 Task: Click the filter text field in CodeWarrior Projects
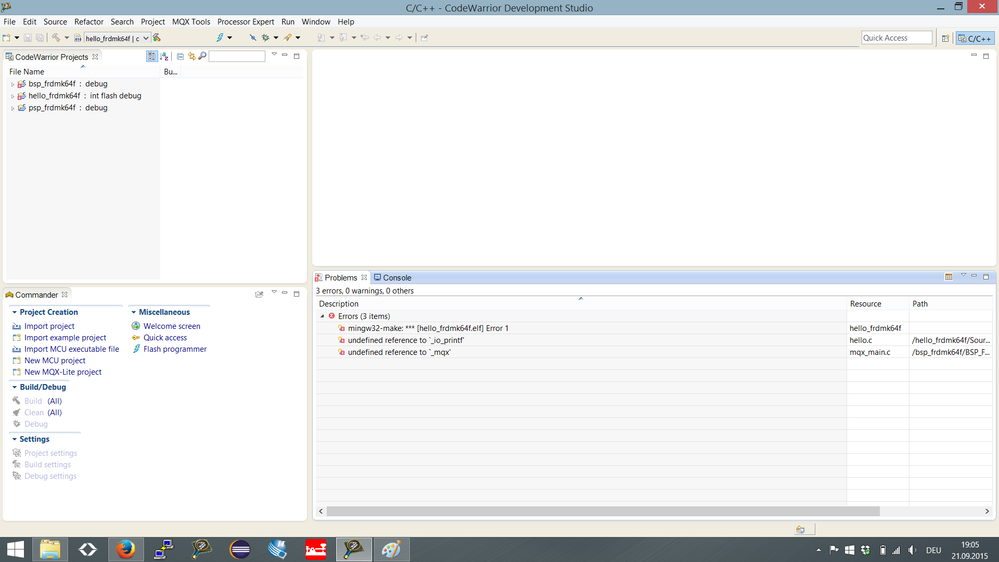tap(236, 56)
